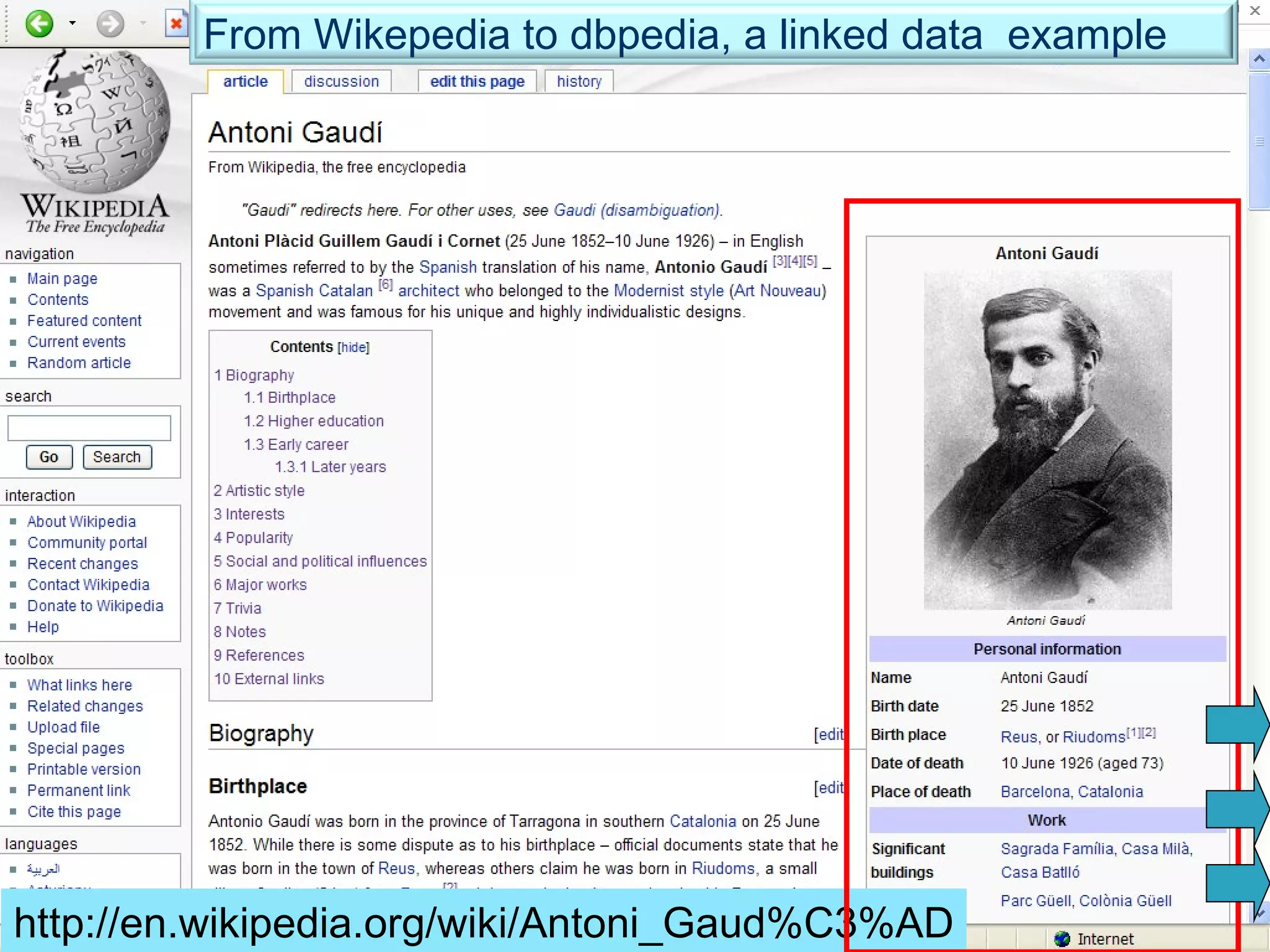This screenshot has height=952, width=1270.
Task: Open the Arabic language link
Action: coord(43,869)
